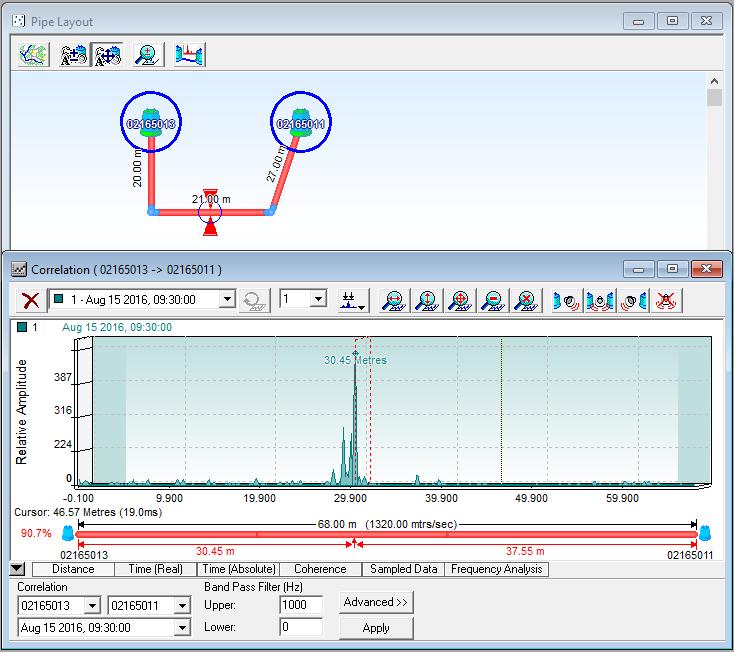Switch to the Distance tab
Image resolution: width=734 pixels, height=652 pixels.
pyautogui.click(x=73, y=569)
